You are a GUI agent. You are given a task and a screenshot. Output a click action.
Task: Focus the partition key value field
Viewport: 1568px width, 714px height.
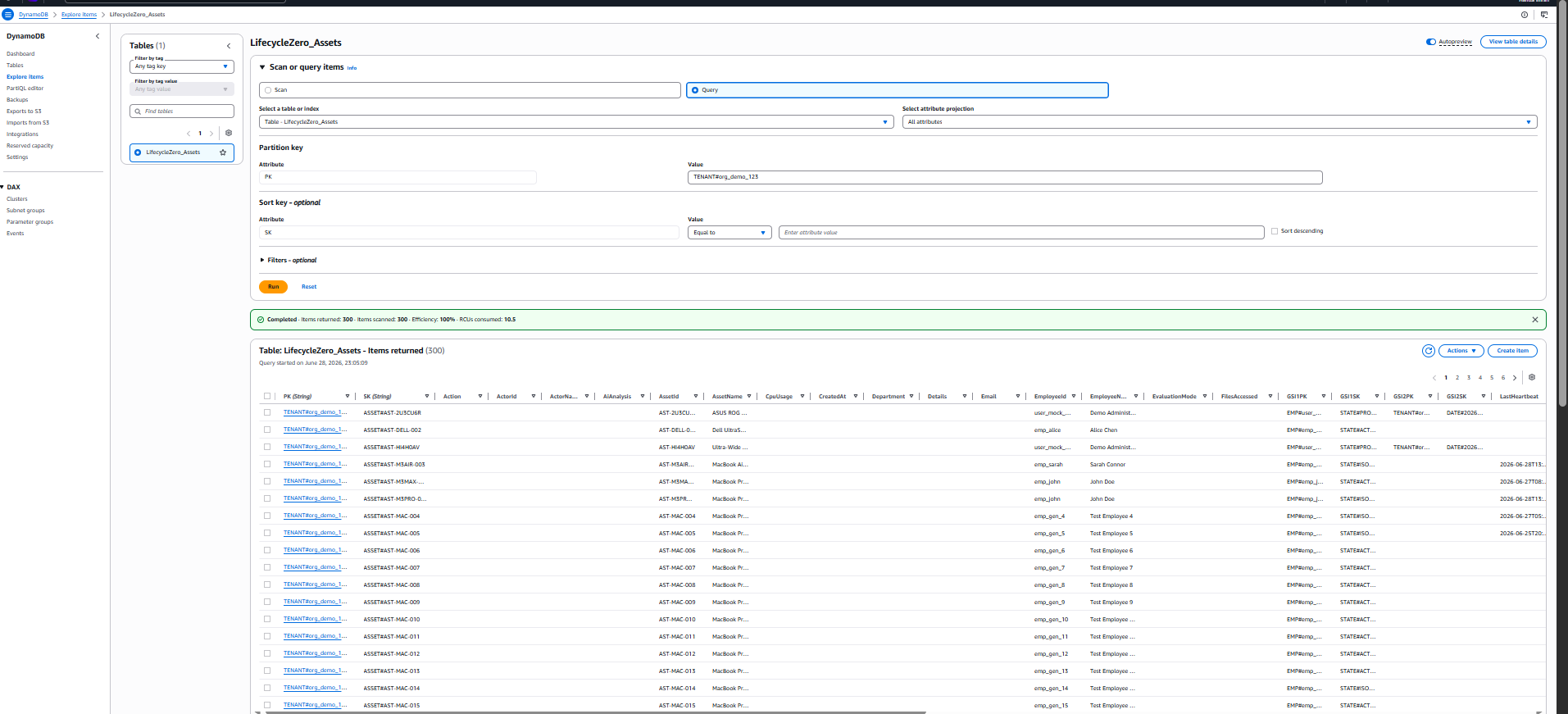[1005, 177]
